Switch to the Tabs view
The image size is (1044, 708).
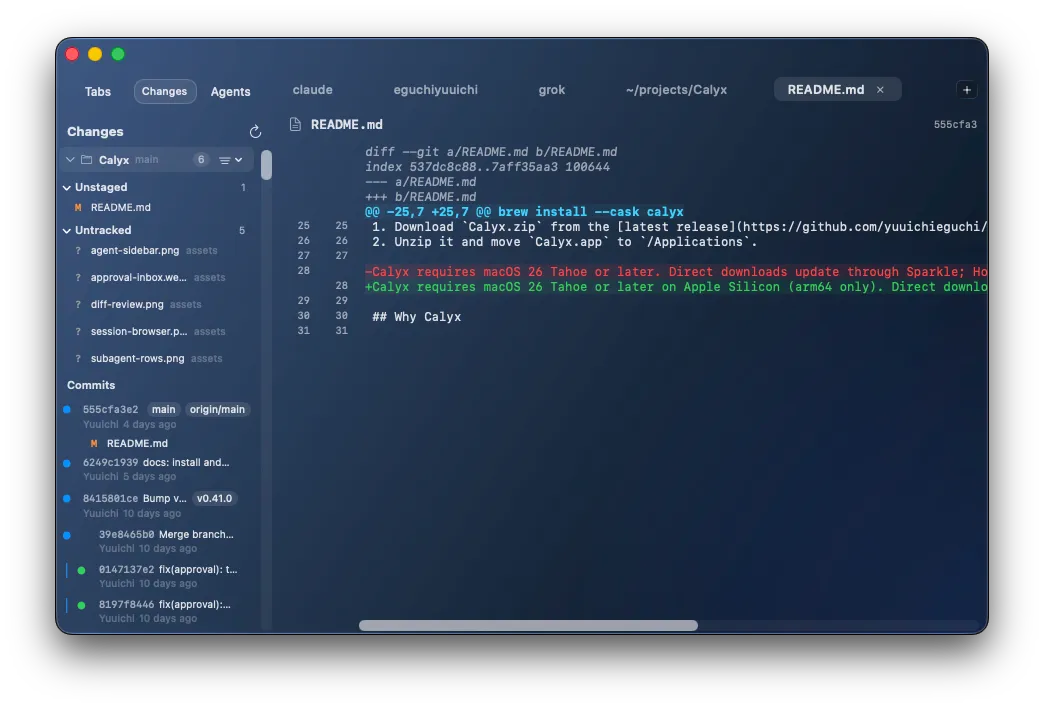click(98, 92)
